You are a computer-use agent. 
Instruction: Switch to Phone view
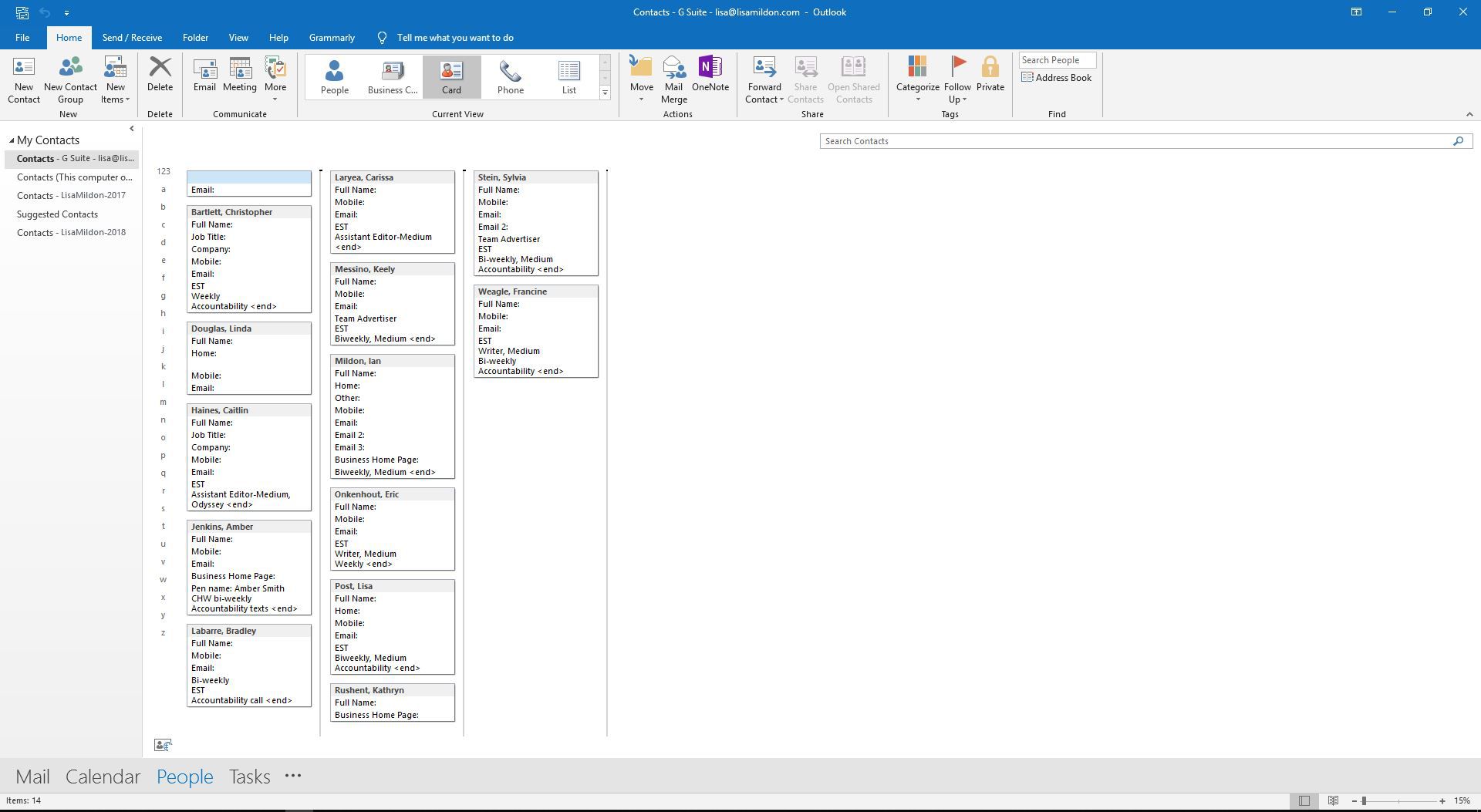[510, 77]
